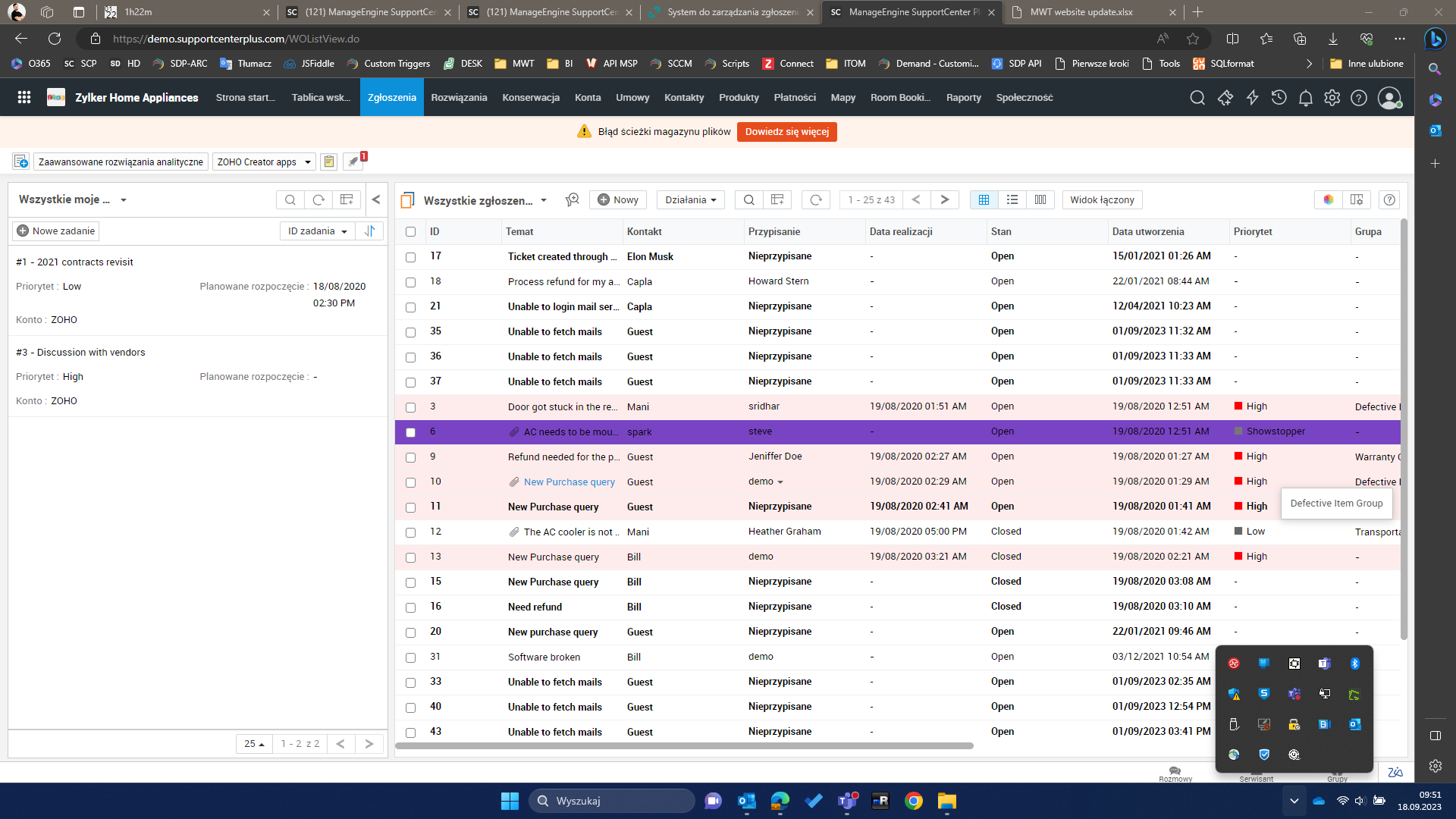Tick the checkbox for ticket ID 17
Screen dimensions: 1456x819
pyautogui.click(x=410, y=257)
